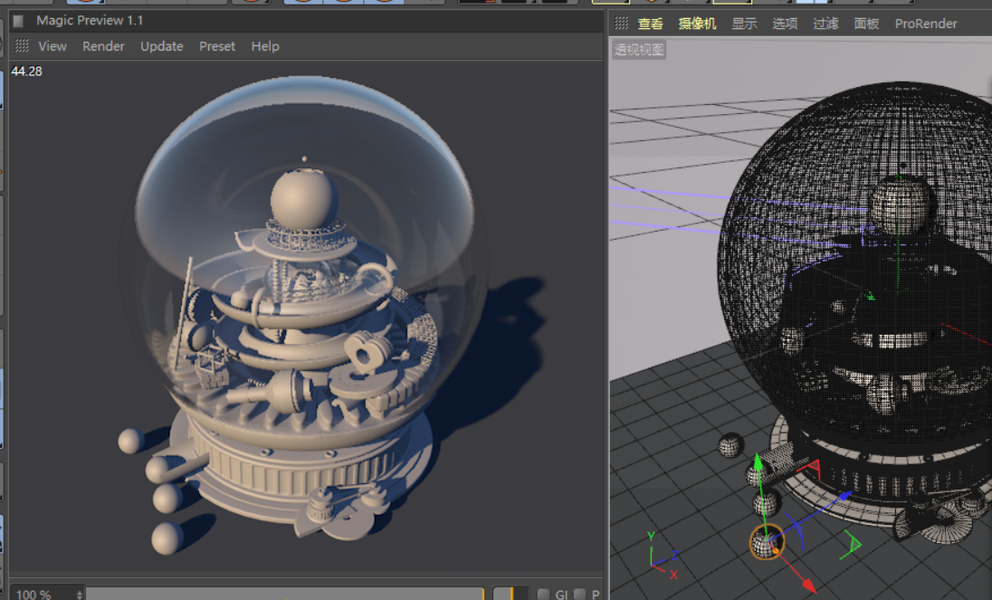Screen dimensions: 992x600
Task: Click the Magic Preview window icon in title bar
Action: tap(18, 21)
